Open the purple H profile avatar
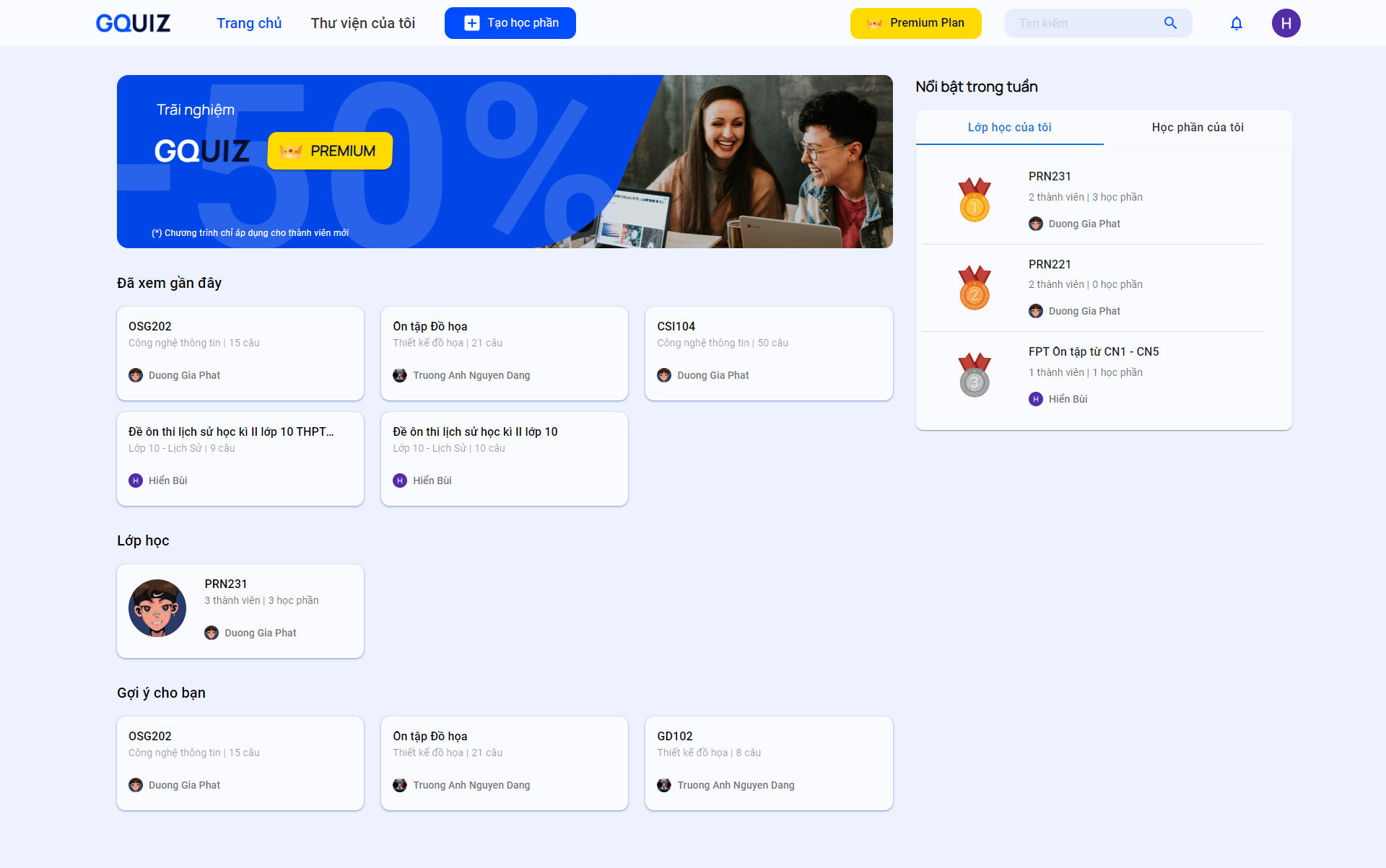The width and height of the screenshot is (1386, 868). point(1286,23)
